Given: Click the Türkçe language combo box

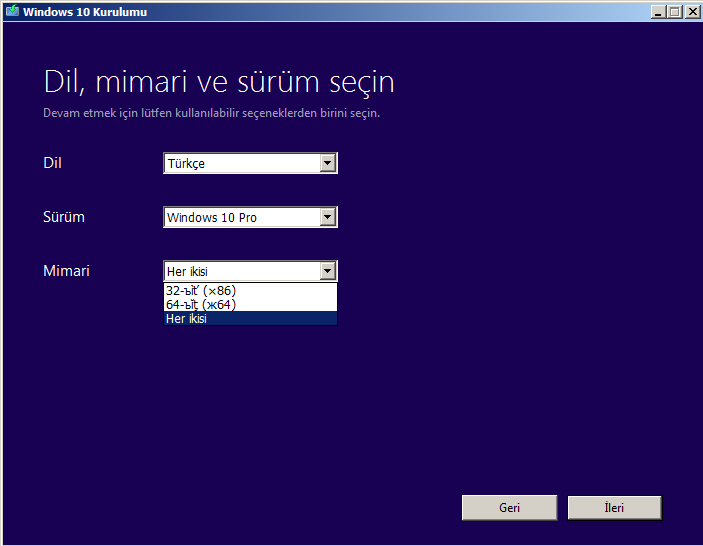Looking at the screenshot, I should tap(250, 163).
